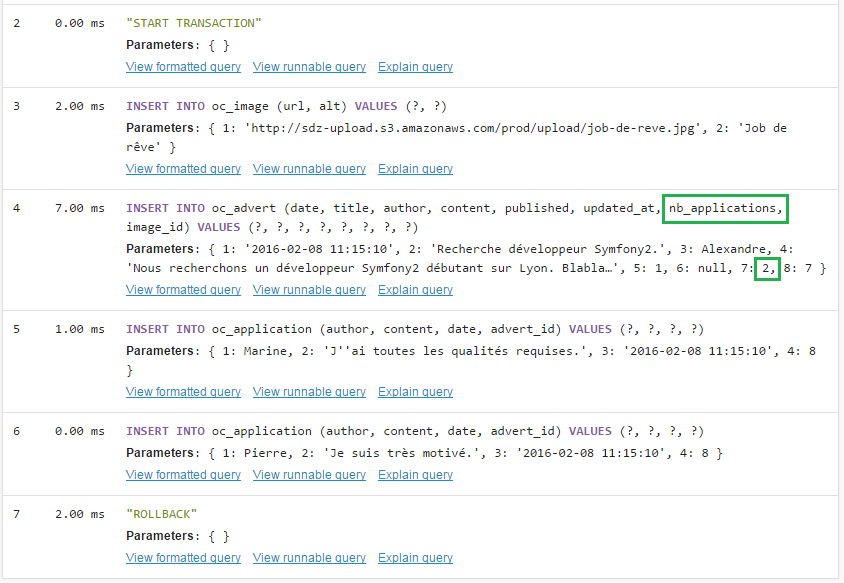
Task: Explain query for ROLLBACK
Action: click(415, 558)
